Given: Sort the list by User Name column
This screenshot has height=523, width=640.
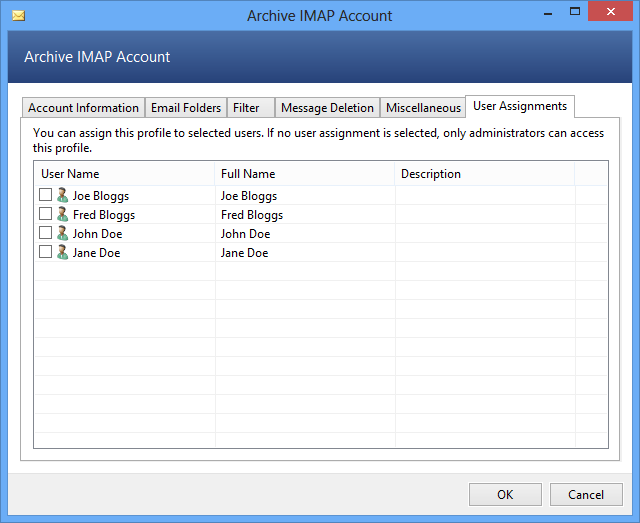Looking at the screenshot, I should click(124, 174).
